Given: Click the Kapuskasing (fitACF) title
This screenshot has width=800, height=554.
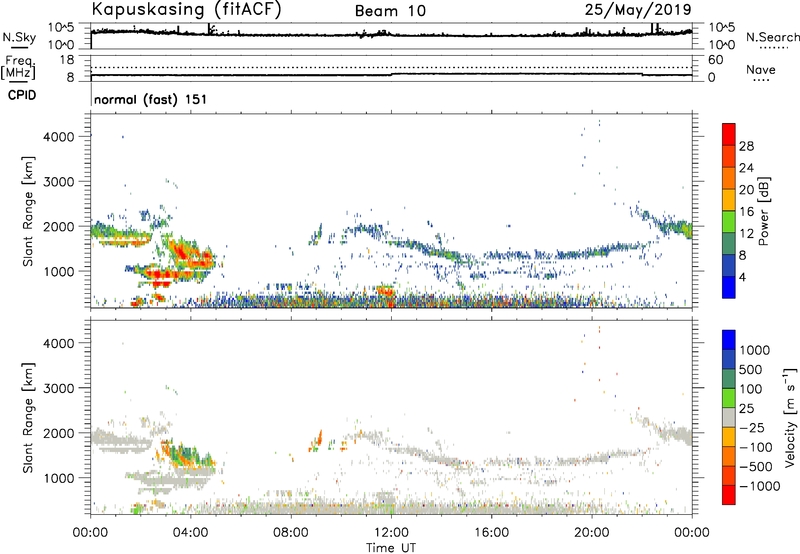Looking at the screenshot, I should (x=186, y=9).
